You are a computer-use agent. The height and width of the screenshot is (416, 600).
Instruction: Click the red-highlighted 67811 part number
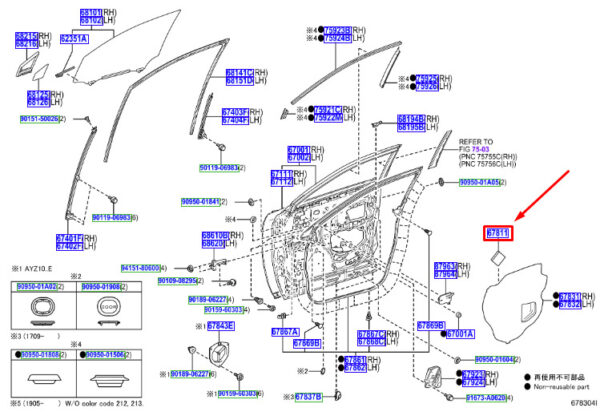pos(500,232)
